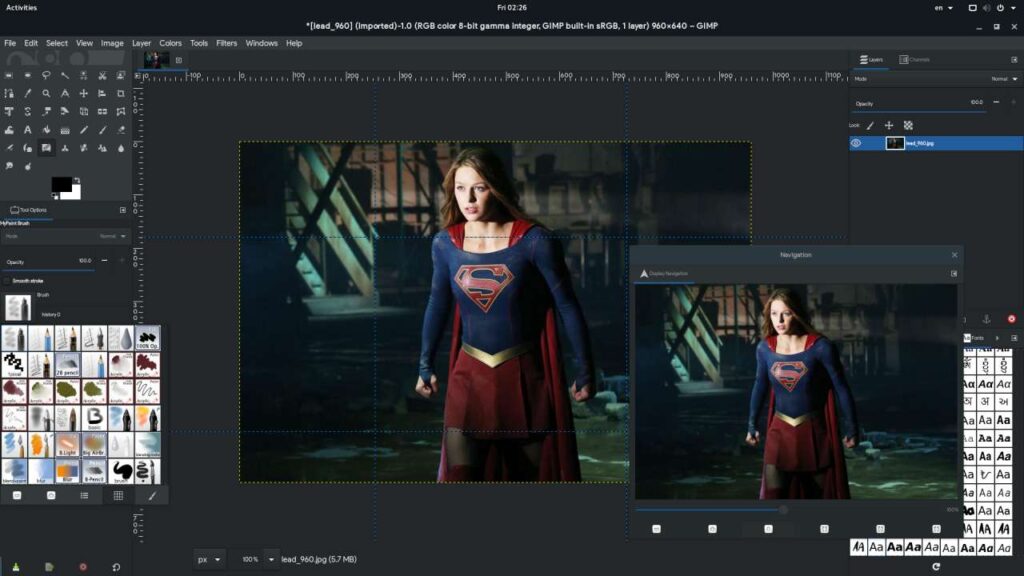
Task: Open the en language indicator menu
Action: click(944, 8)
